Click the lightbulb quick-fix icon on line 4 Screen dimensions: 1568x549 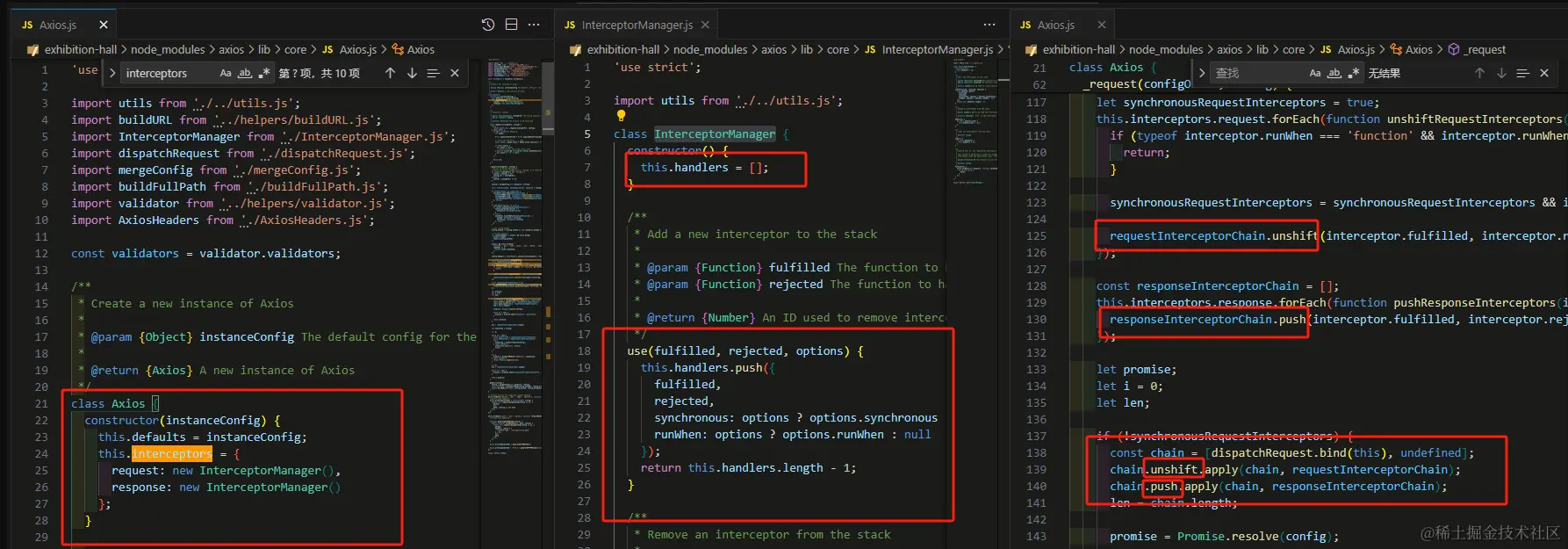(621, 116)
